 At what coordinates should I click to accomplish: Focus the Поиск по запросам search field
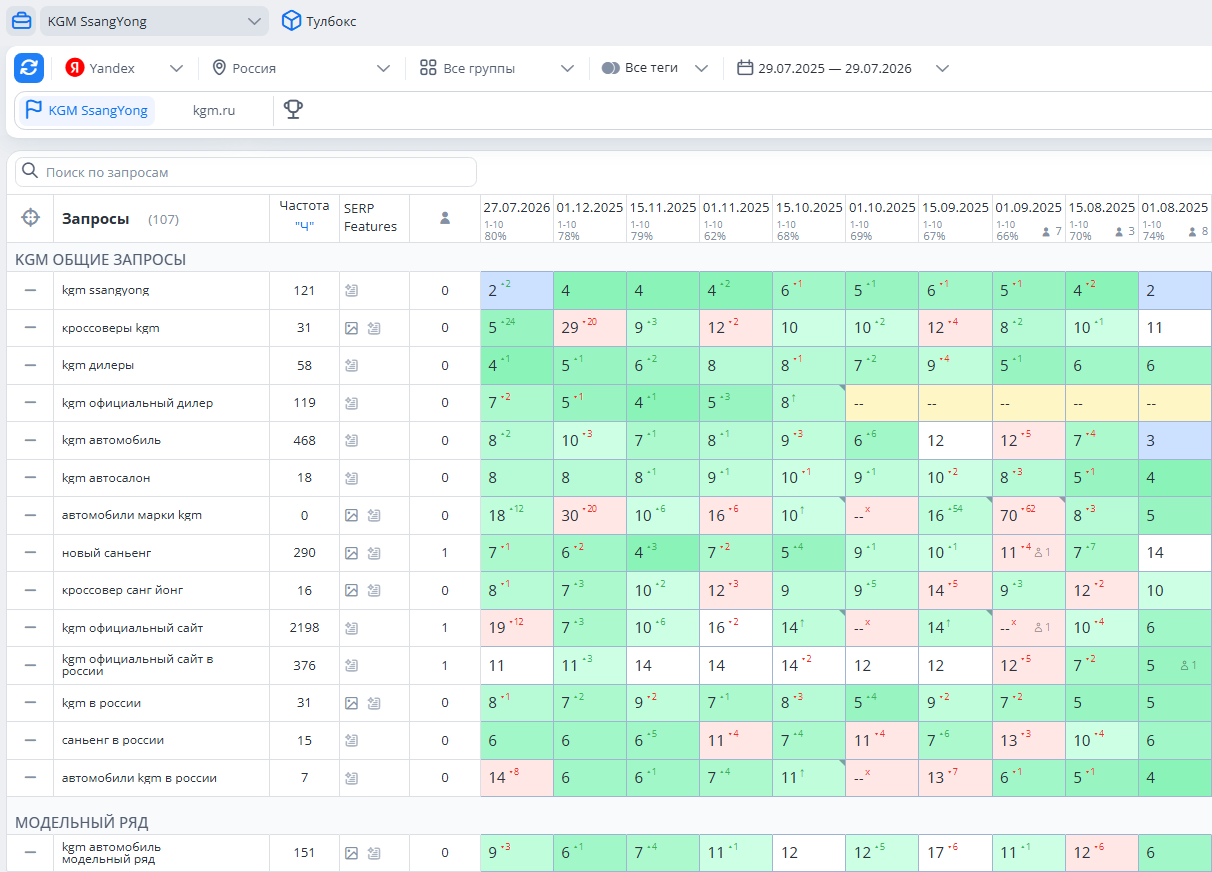coord(246,172)
